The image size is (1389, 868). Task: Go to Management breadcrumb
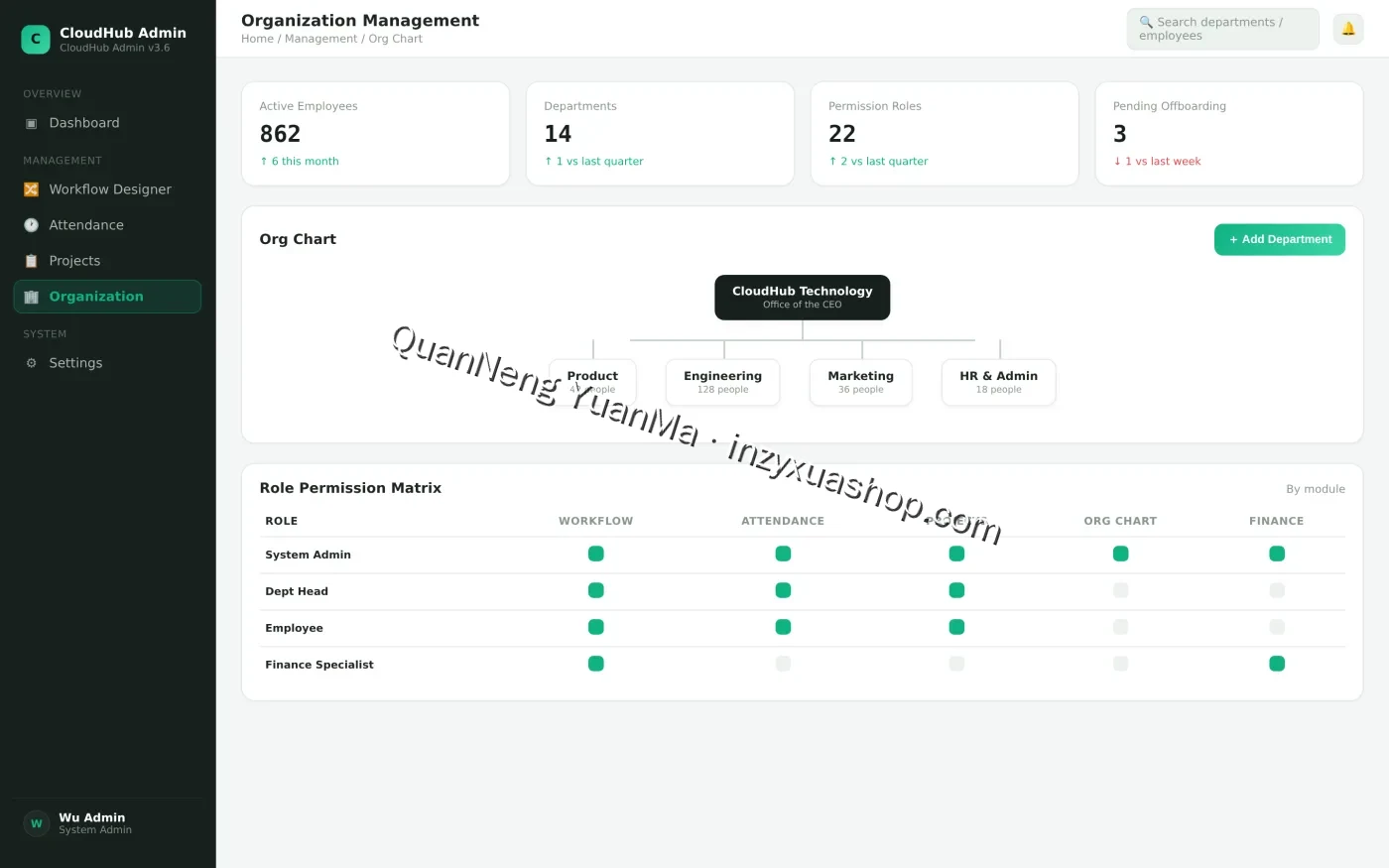[320, 39]
